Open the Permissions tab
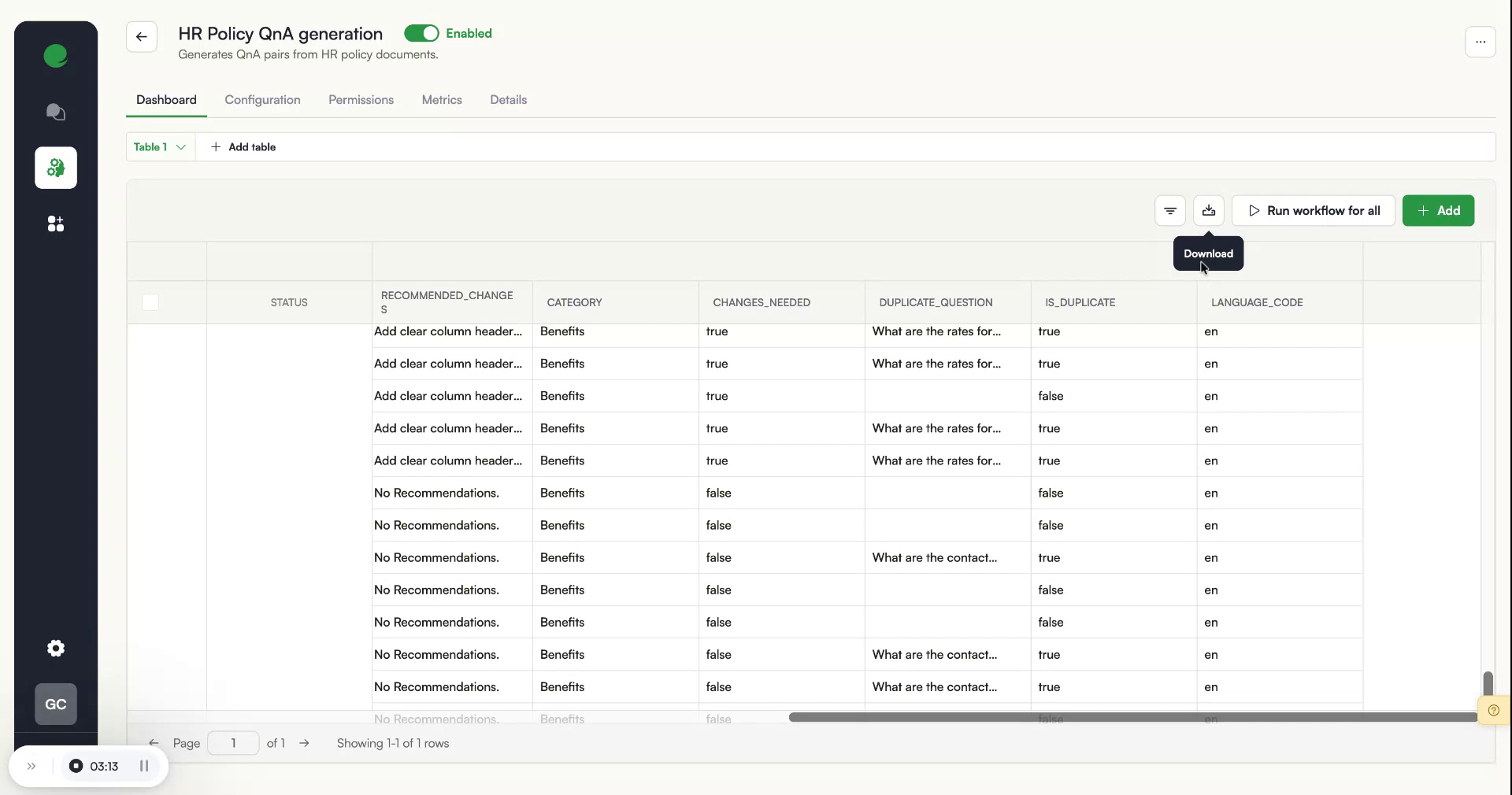 (361, 100)
